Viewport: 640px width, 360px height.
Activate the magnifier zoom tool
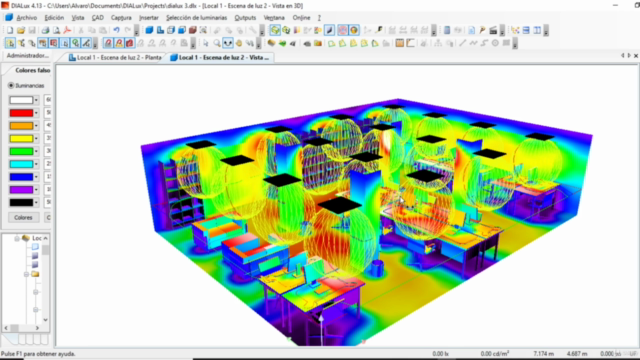coord(217,43)
